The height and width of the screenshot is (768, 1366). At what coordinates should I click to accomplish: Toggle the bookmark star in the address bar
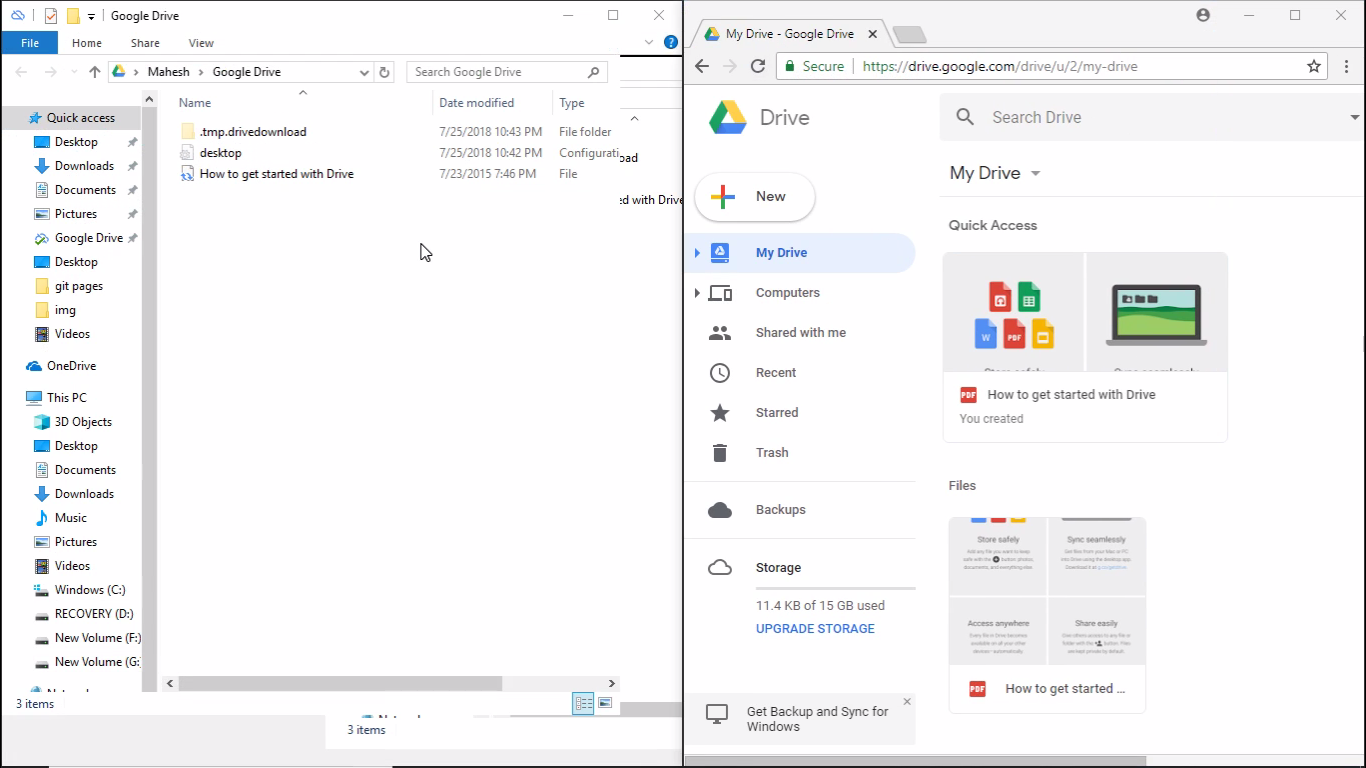click(1313, 66)
